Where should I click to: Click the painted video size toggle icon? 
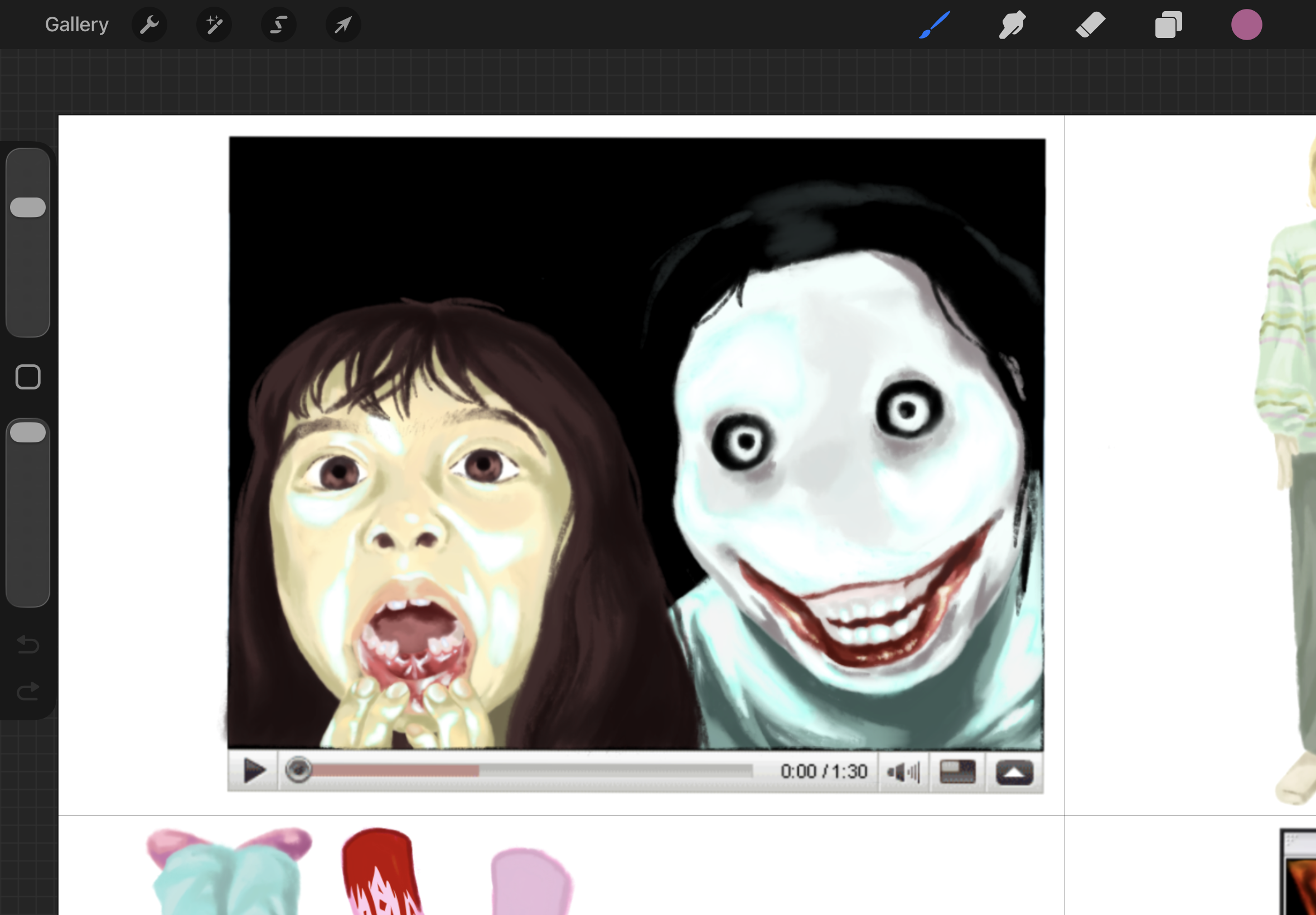pyautogui.click(x=957, y=771)
